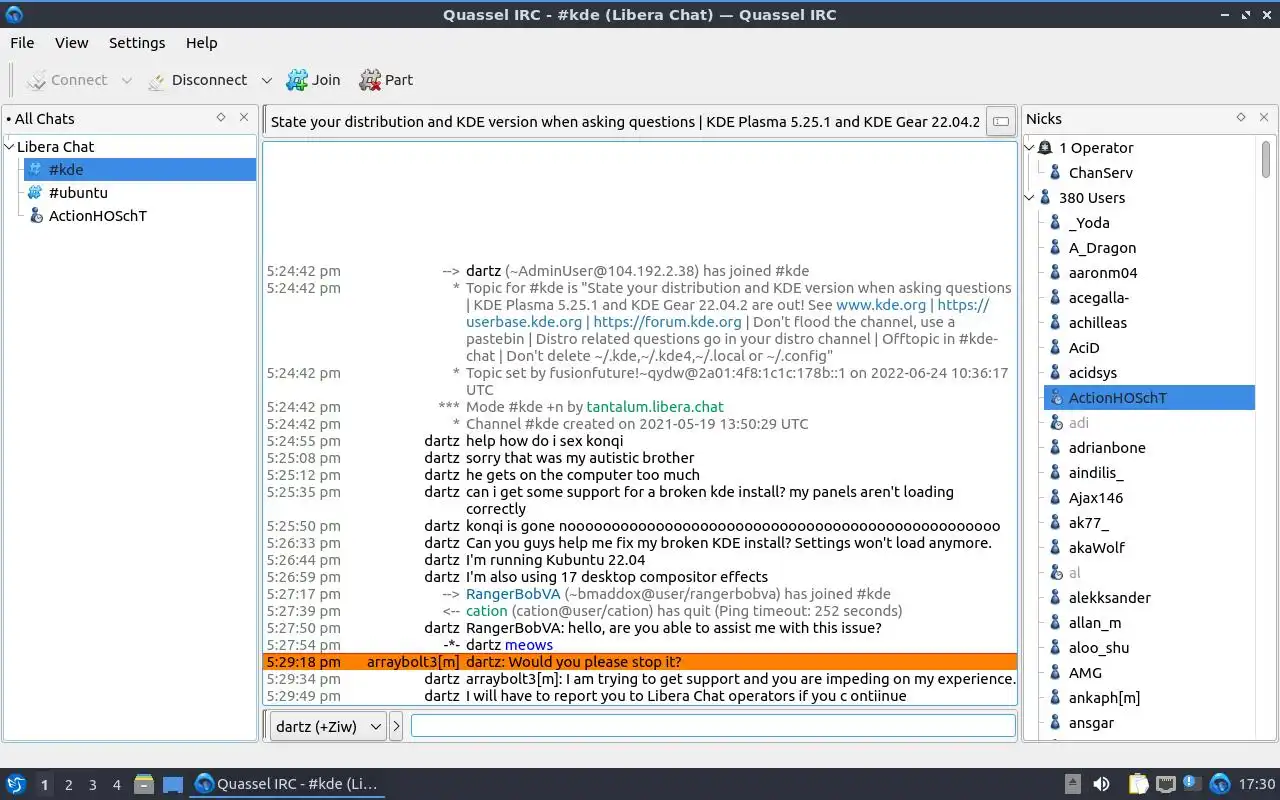Click the Disconnect toolbar button
This screenshot has width=1280, height=800.
197,80
